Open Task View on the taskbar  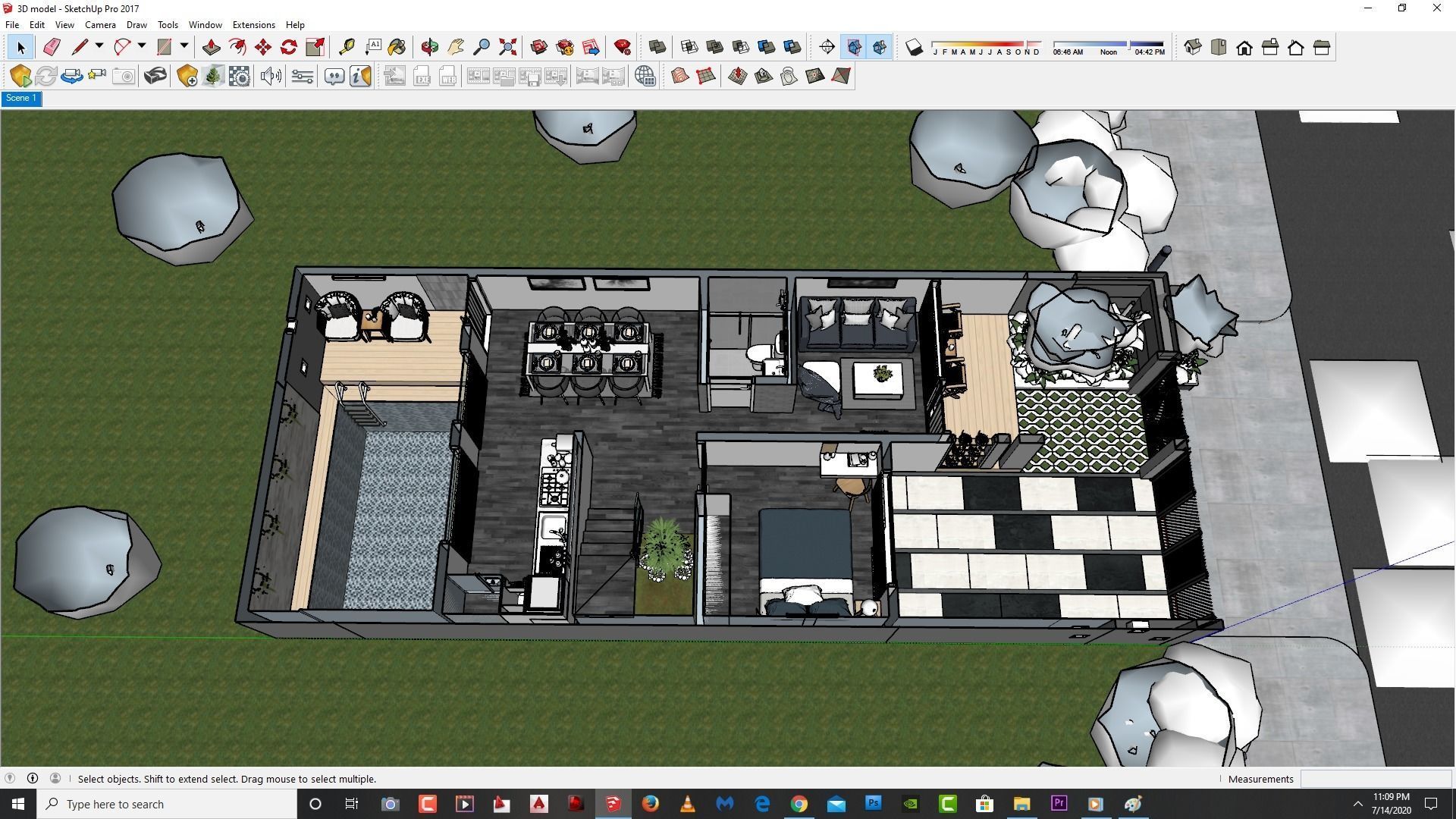click(351, 804)
